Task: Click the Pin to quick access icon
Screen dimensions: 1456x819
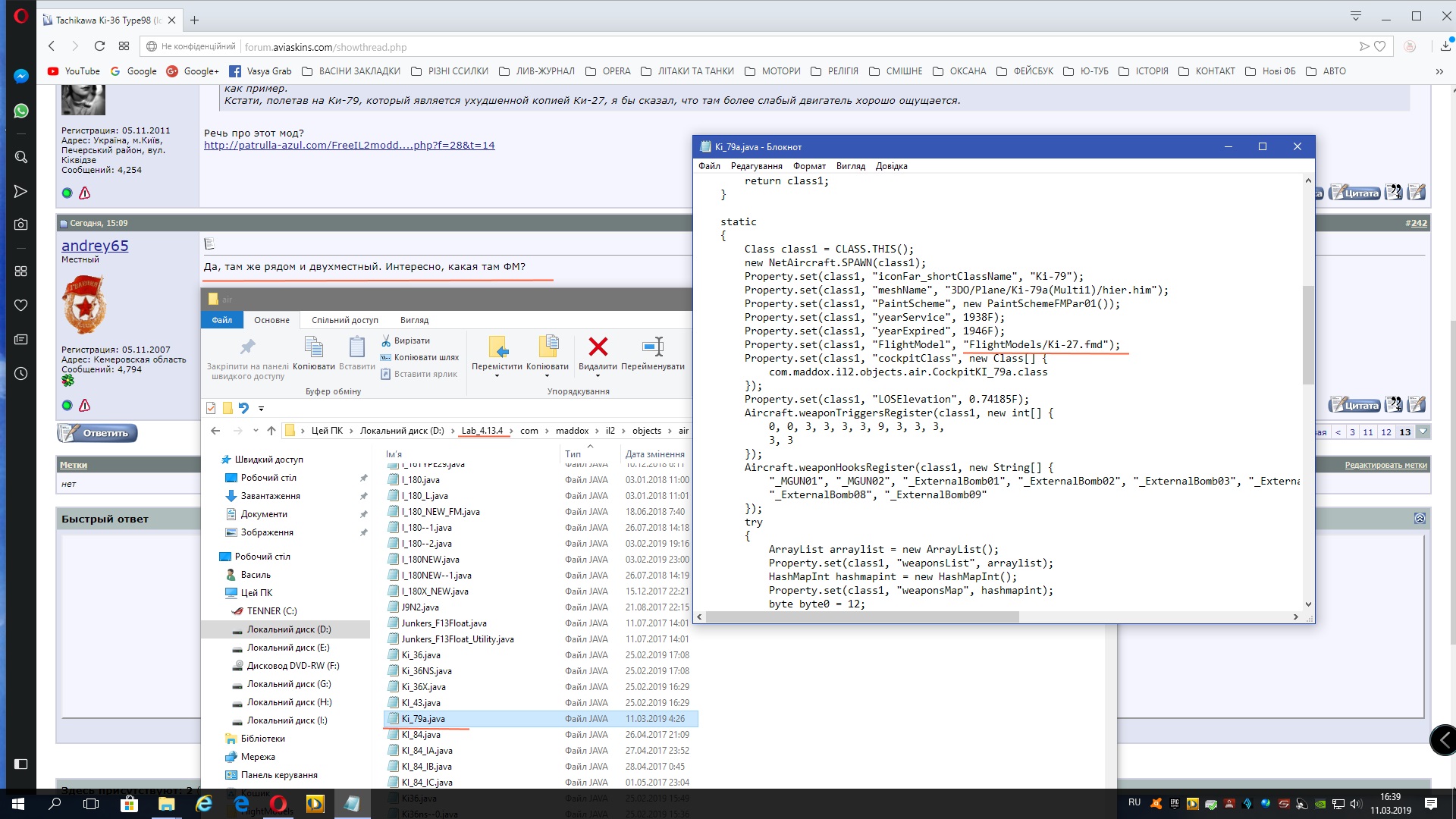Action: click(247, 347)
